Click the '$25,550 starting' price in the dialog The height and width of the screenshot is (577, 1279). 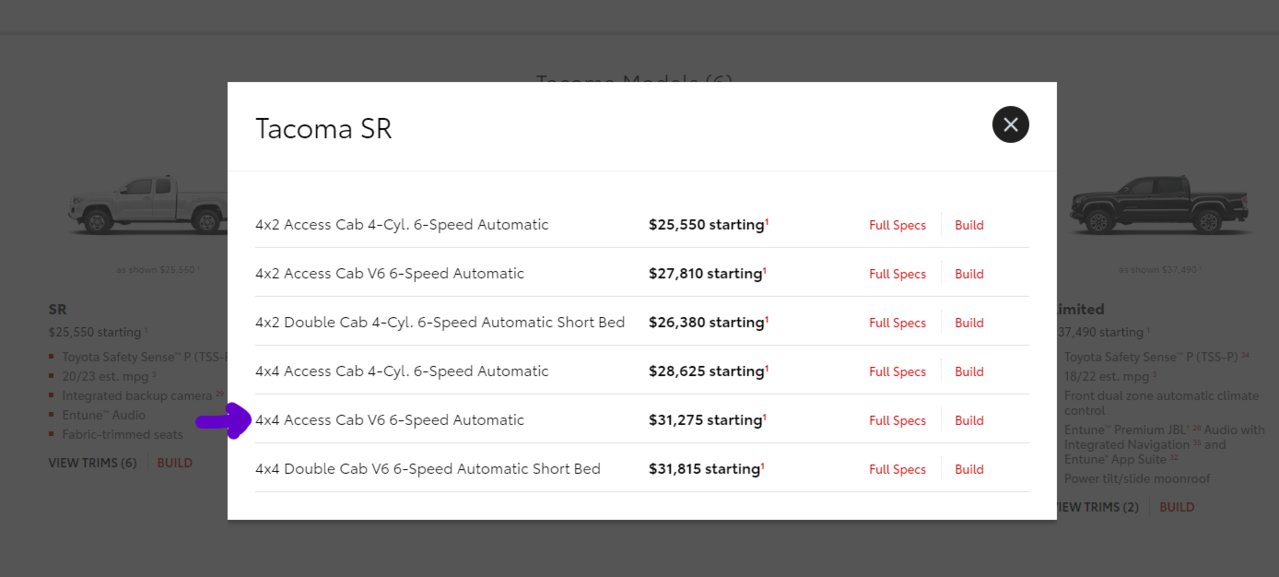click(x=706, y=225)
